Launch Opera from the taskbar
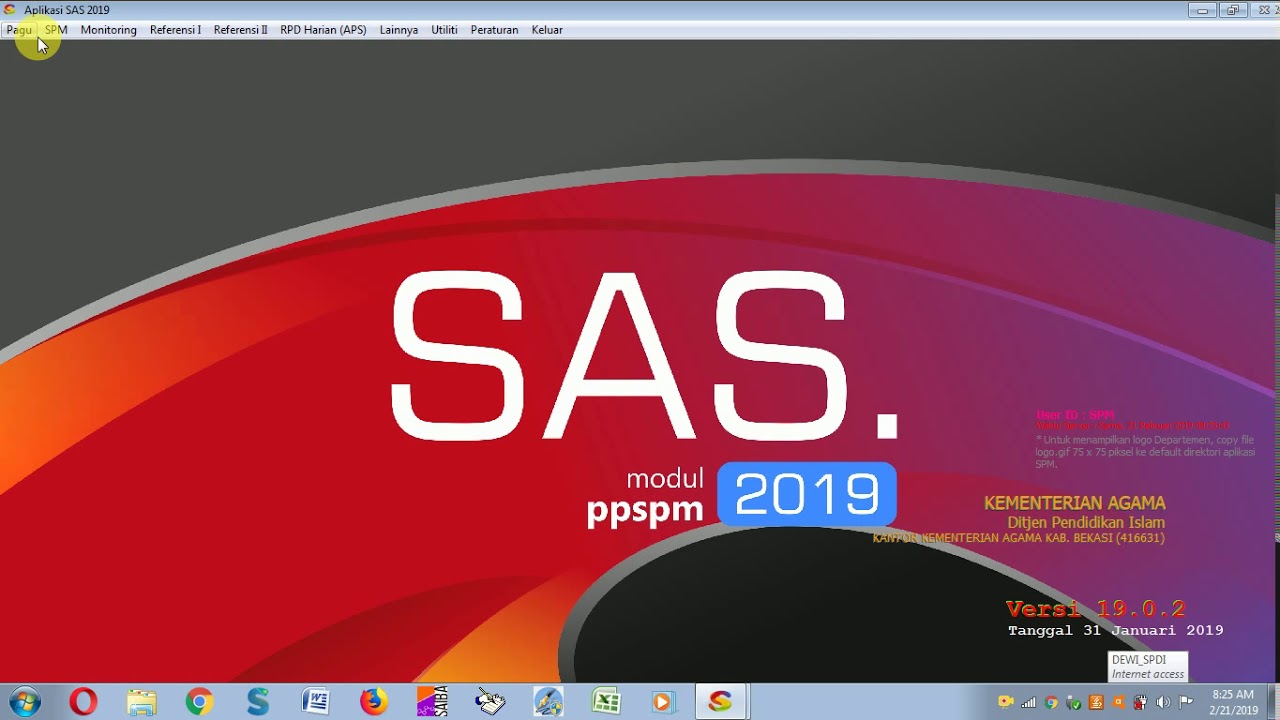1280x720 pixels. (x=83, y=702)
